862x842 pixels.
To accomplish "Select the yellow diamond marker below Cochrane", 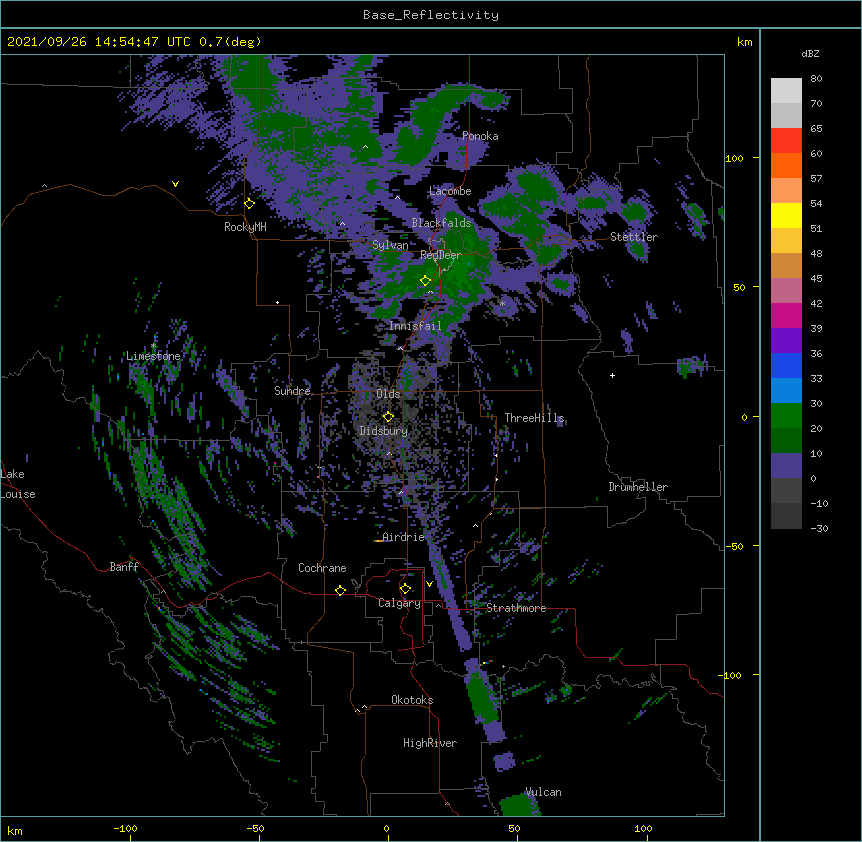I will (340, 590).
